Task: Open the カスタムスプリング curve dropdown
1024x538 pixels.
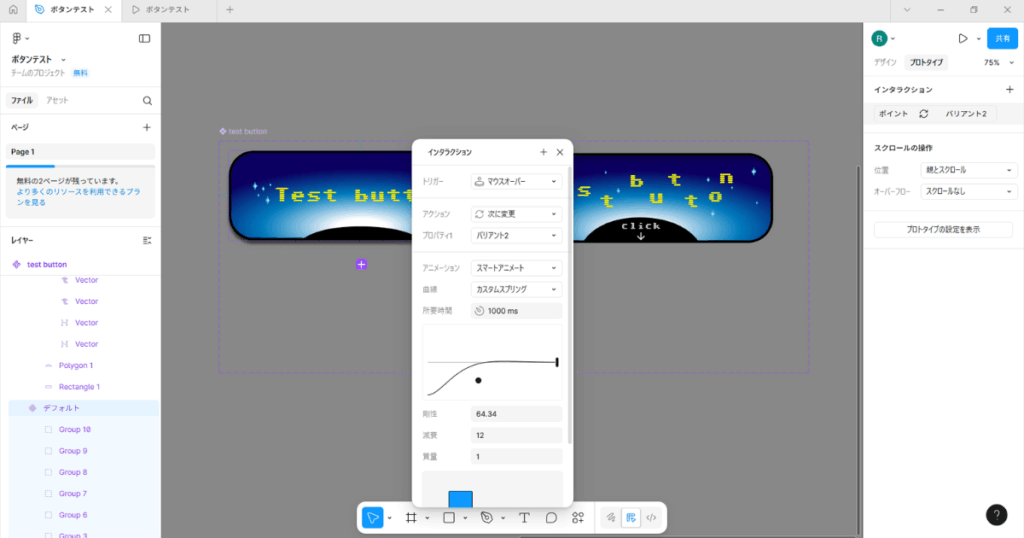Action: 516,290
